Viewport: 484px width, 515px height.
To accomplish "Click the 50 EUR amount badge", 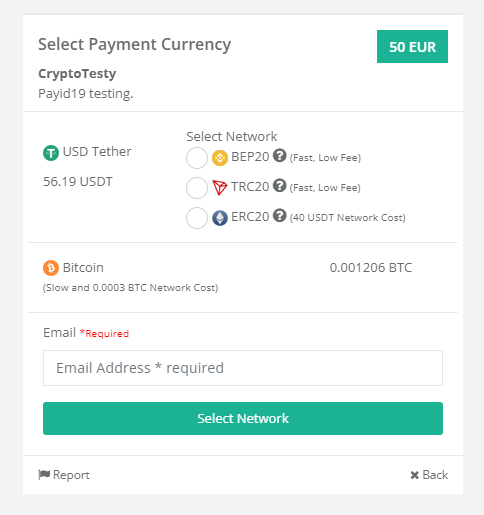I will tap(412, 46).
